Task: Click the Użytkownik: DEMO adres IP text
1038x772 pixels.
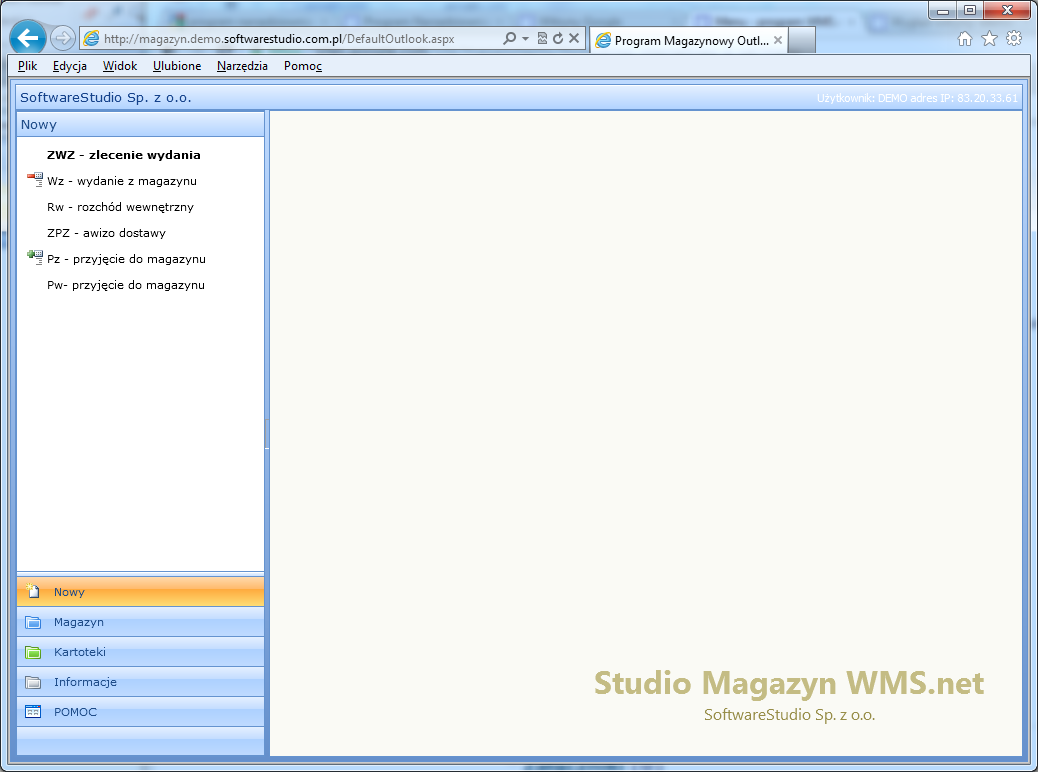Action: pyautogui.click(x=917, y=98)
